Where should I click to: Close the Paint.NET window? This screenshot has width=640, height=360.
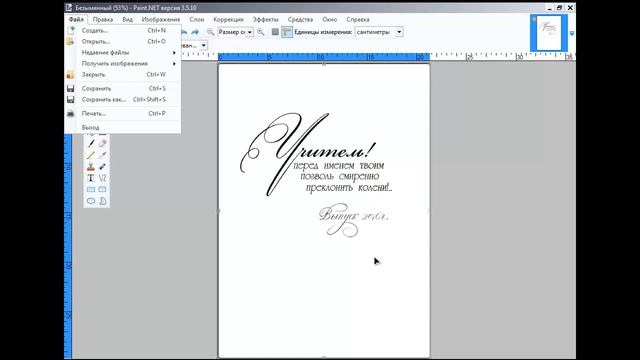click(x=570, y=8)
